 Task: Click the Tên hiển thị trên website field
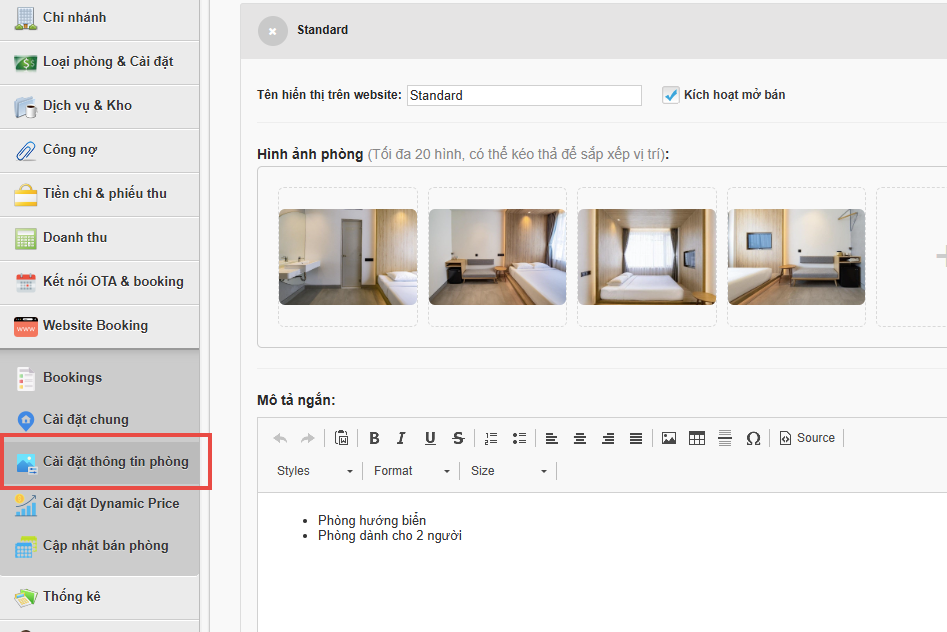pos(524,96)
